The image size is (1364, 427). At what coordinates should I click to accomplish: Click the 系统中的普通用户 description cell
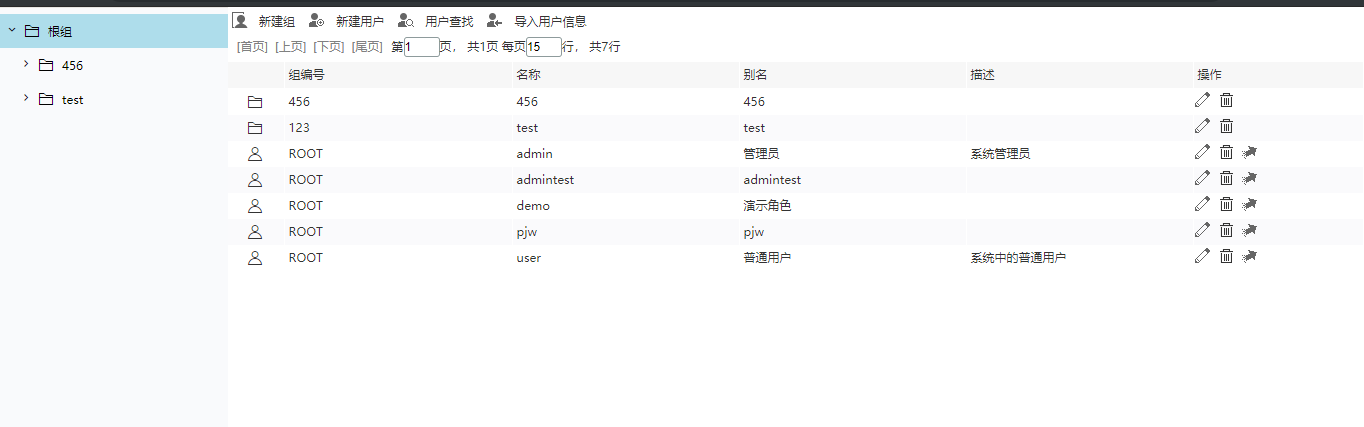tap(1018, 258)
